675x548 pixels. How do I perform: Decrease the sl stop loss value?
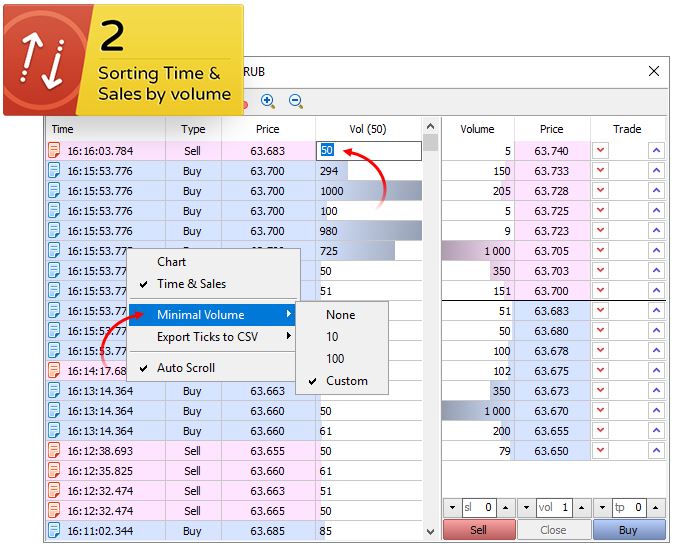(452, 508)
